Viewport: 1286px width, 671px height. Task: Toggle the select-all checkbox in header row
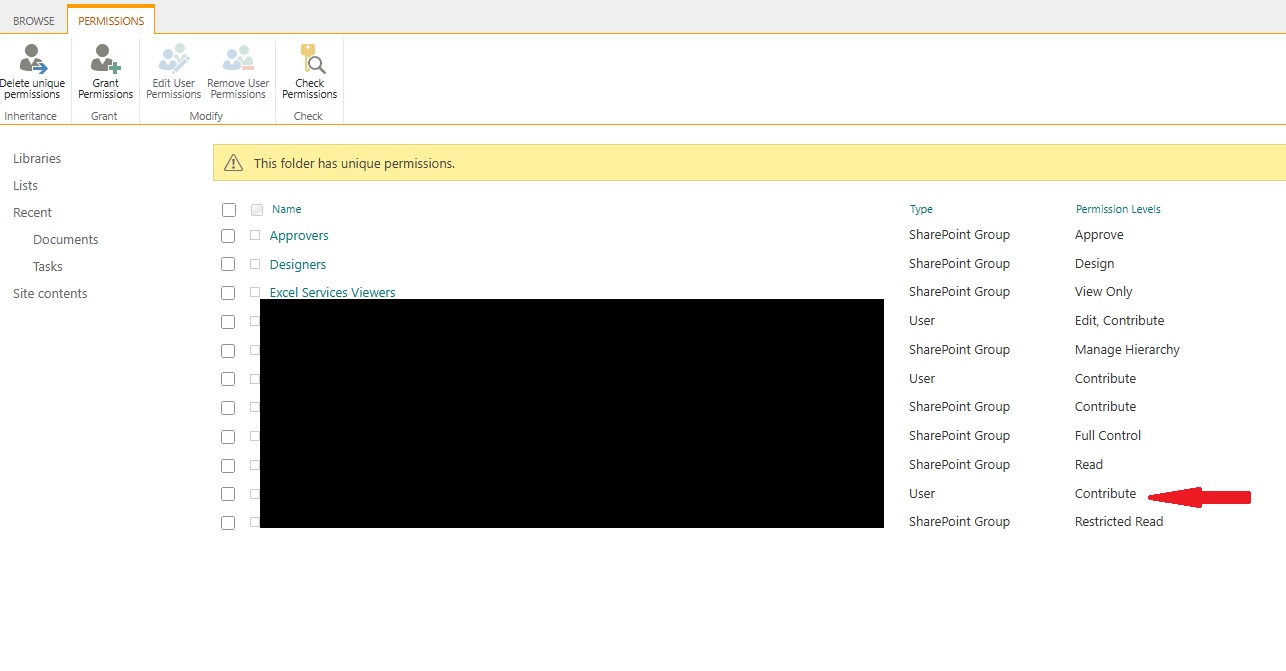(x=228, y=210)
